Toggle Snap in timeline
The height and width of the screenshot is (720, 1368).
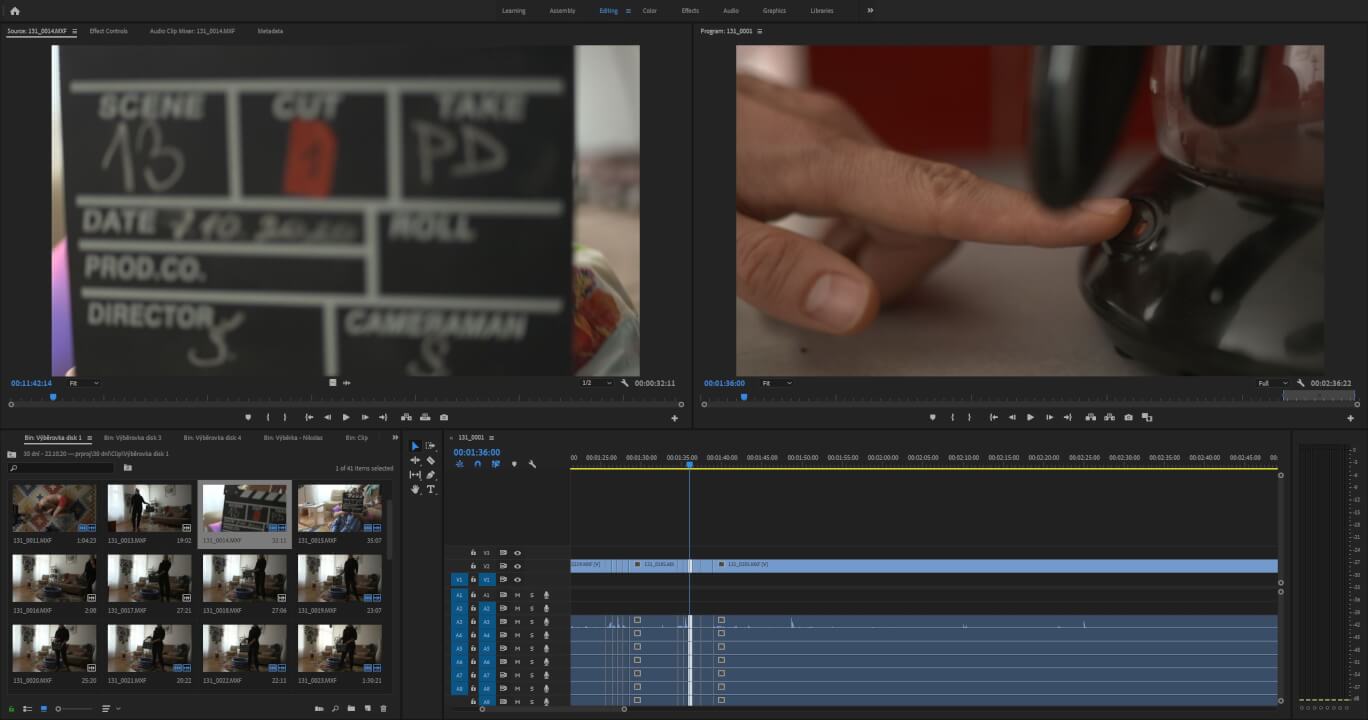coord(477,464)
